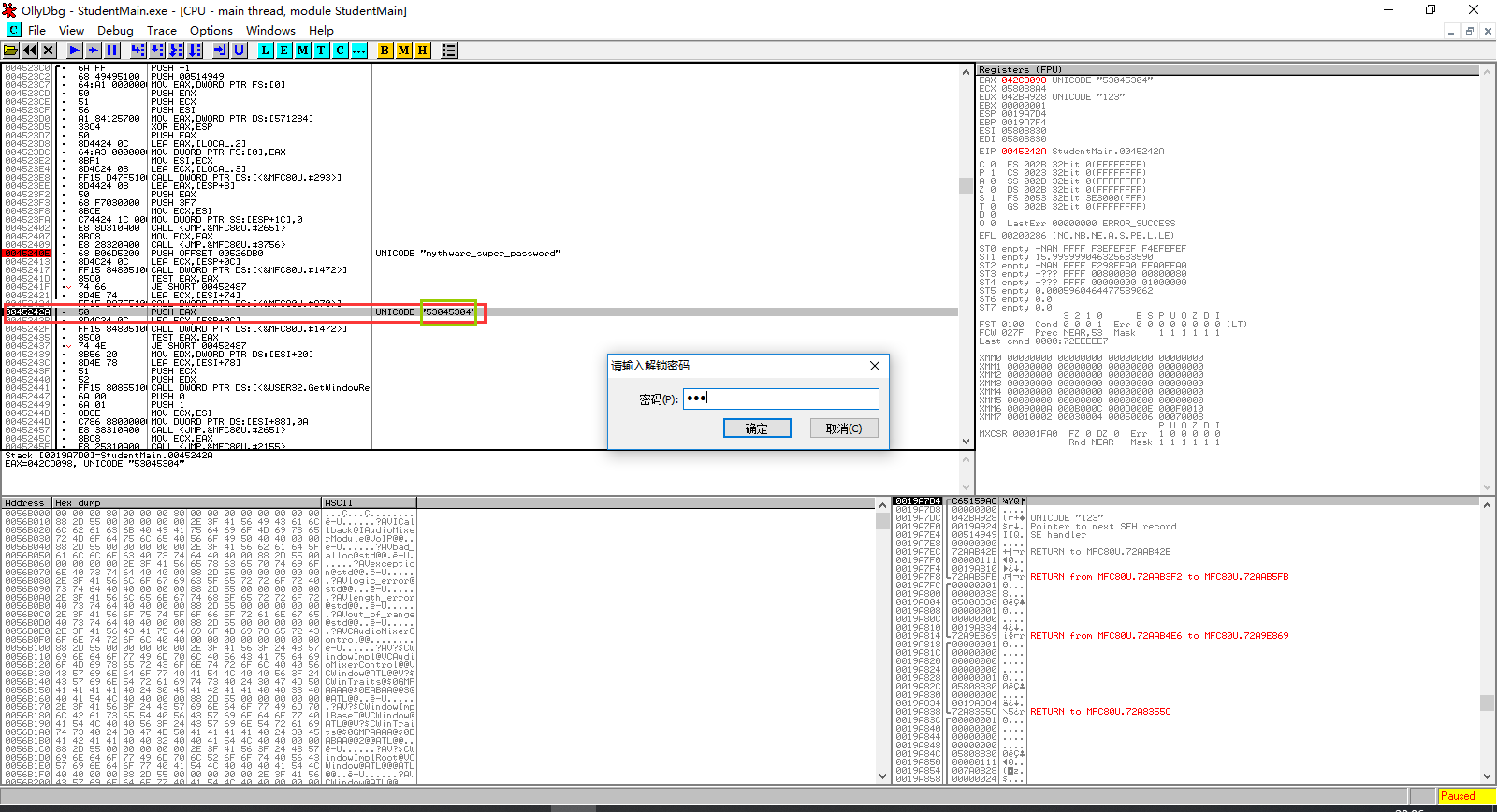Click the 取消(C) cancel button
This screenshot has width=1497, height=812.
pos(843,428)
